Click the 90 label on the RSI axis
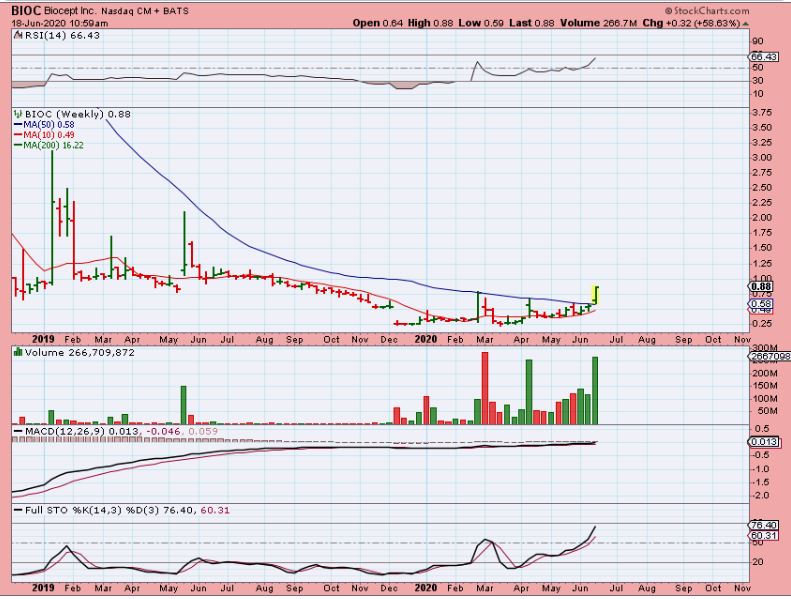This screenshot has width=791, height=599. [x=758, y=42]
